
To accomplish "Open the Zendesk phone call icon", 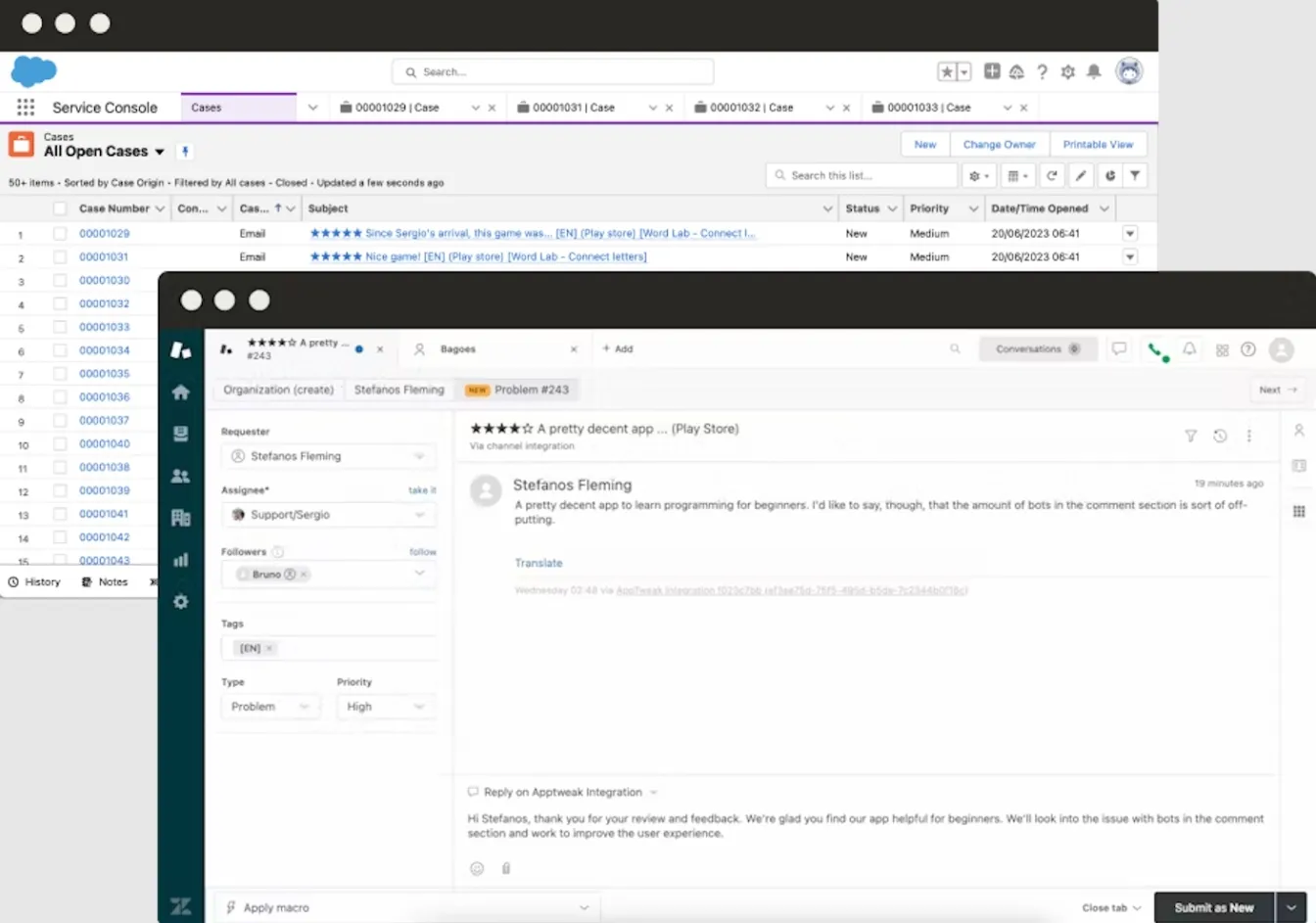I will (x=1156, y=350).
